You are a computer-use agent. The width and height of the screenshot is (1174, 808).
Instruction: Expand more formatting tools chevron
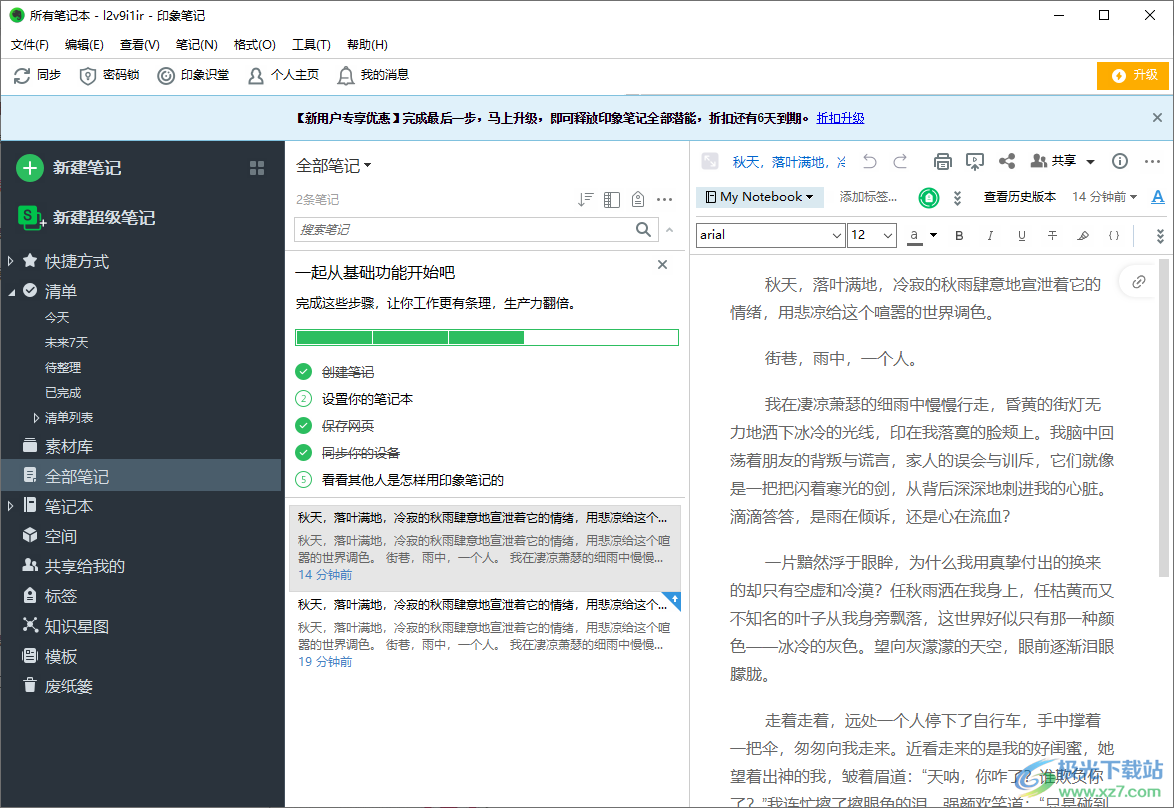[1160, 236]
